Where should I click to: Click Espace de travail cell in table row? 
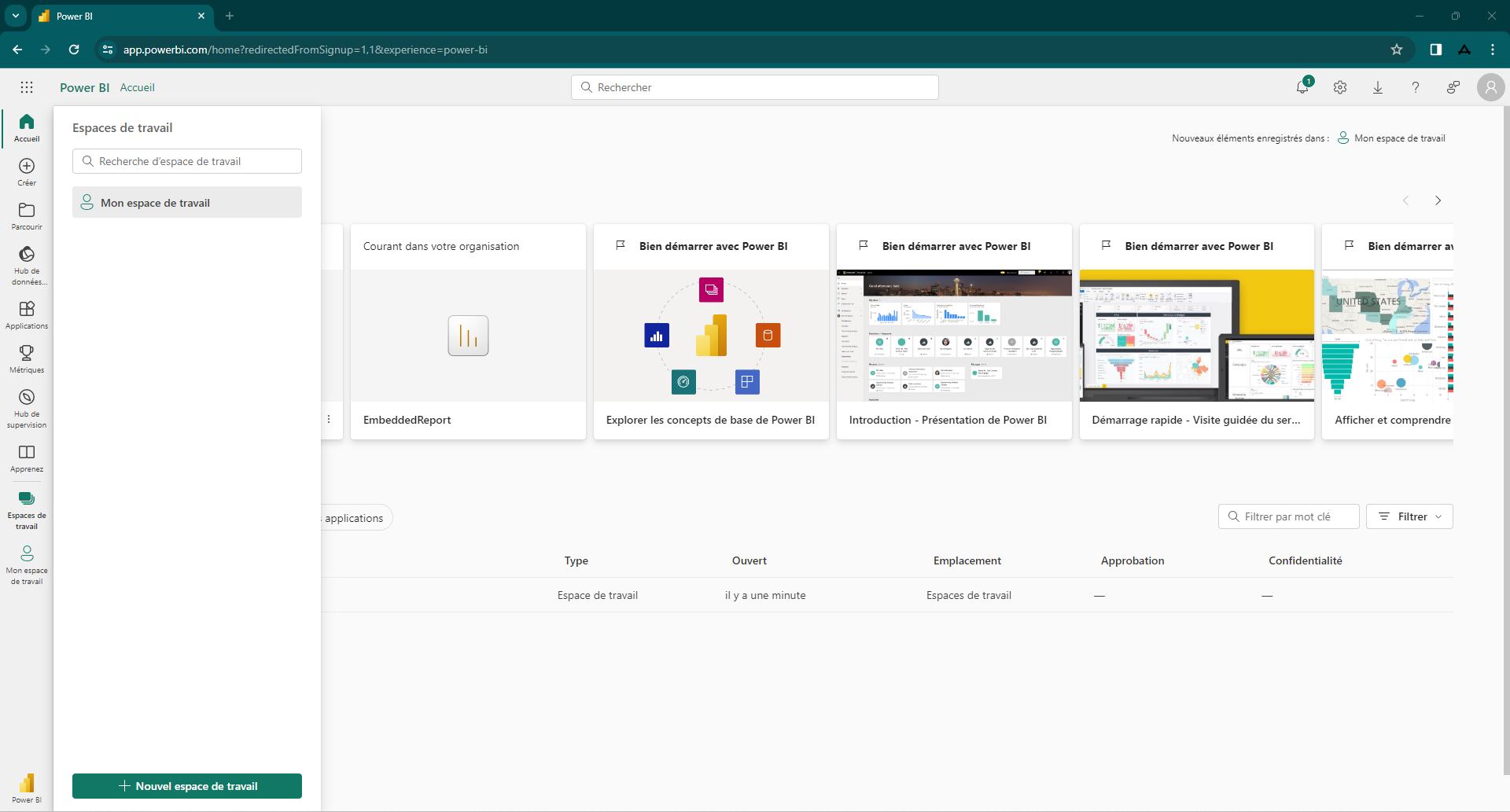(598, 595)
